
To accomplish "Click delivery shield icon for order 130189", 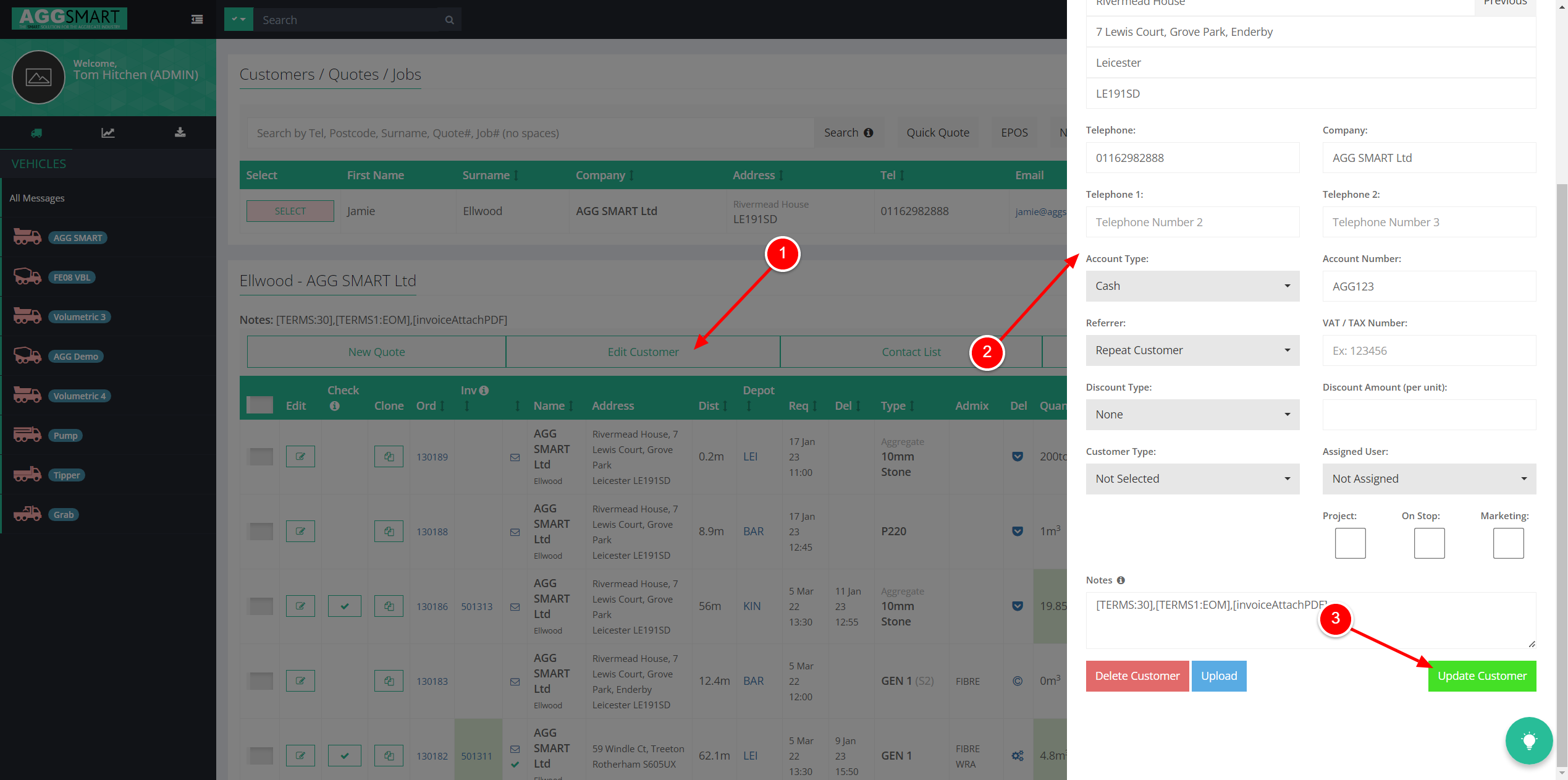I will (1018, 456).
